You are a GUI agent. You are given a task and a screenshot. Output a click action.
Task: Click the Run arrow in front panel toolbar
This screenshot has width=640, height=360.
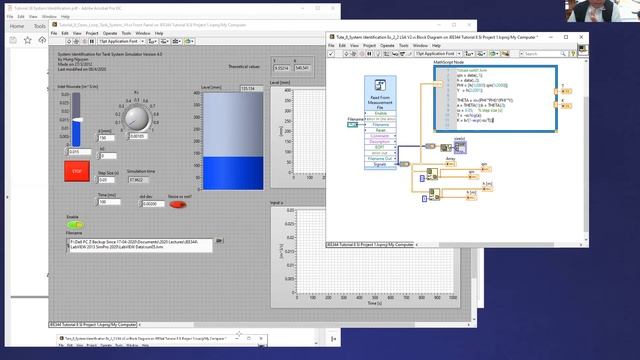[x=69, y=41]
